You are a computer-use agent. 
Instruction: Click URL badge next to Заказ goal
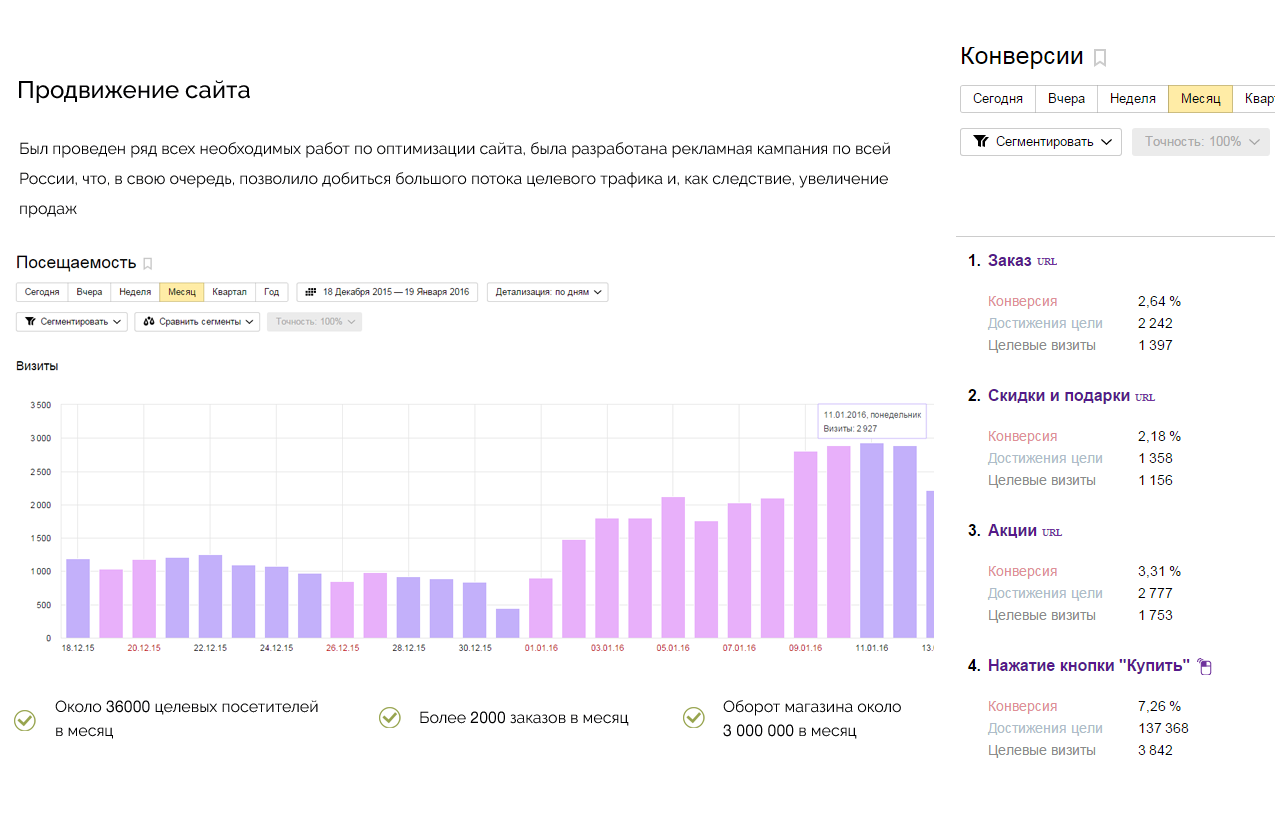(1046, 262)
